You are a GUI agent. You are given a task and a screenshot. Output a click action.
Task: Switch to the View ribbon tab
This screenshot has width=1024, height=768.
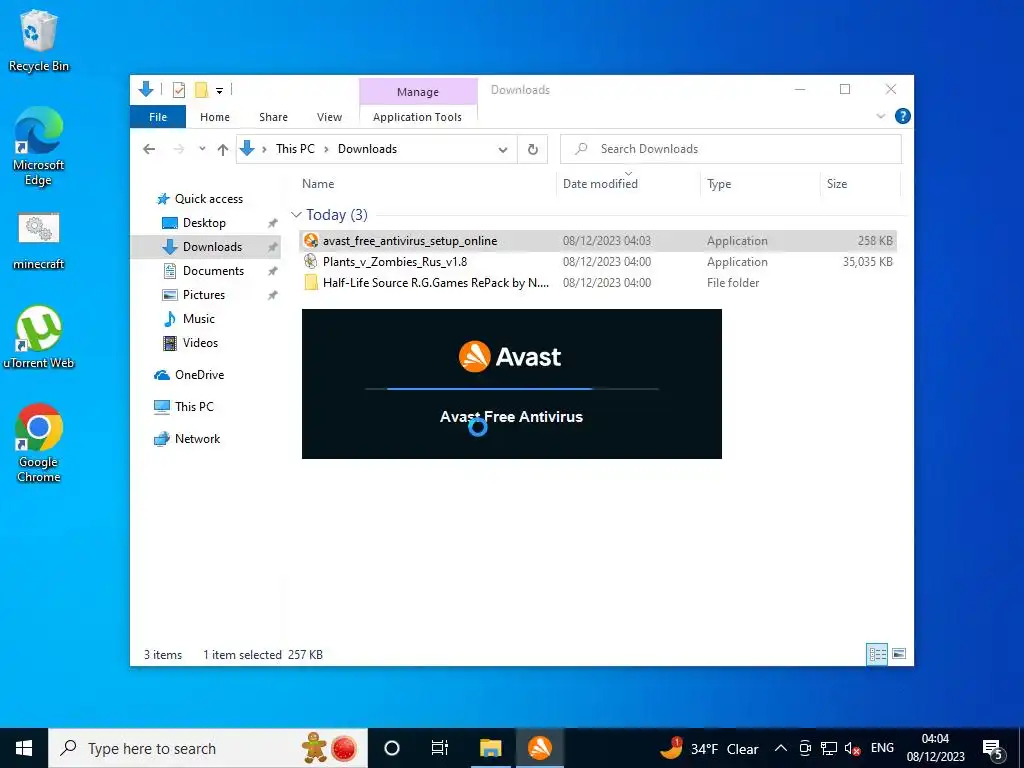pyautogui.click(x=329, y=117)
